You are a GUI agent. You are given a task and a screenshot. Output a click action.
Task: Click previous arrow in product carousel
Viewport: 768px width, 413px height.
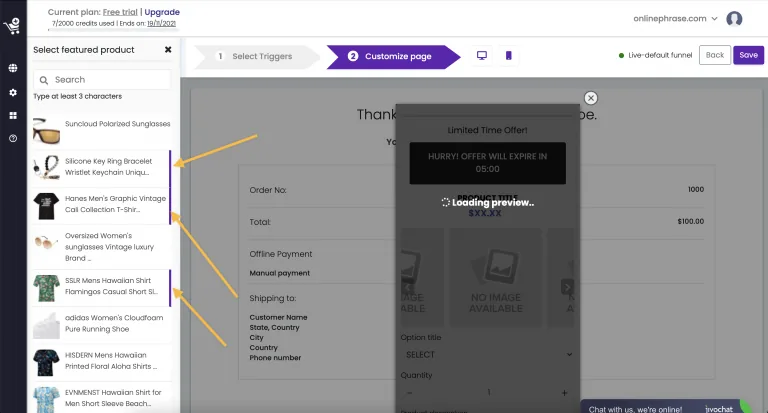click(x=408, y=287)
